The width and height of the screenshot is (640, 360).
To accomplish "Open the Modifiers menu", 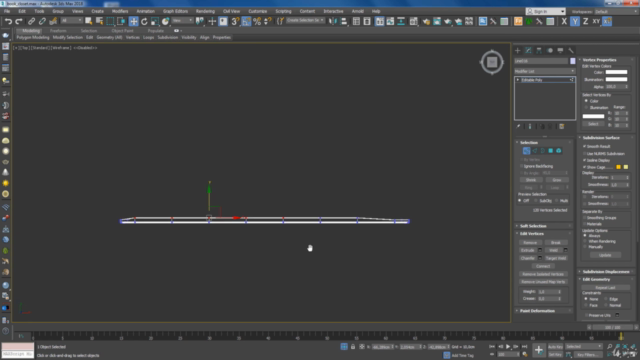I will click(x=120, y=11).
